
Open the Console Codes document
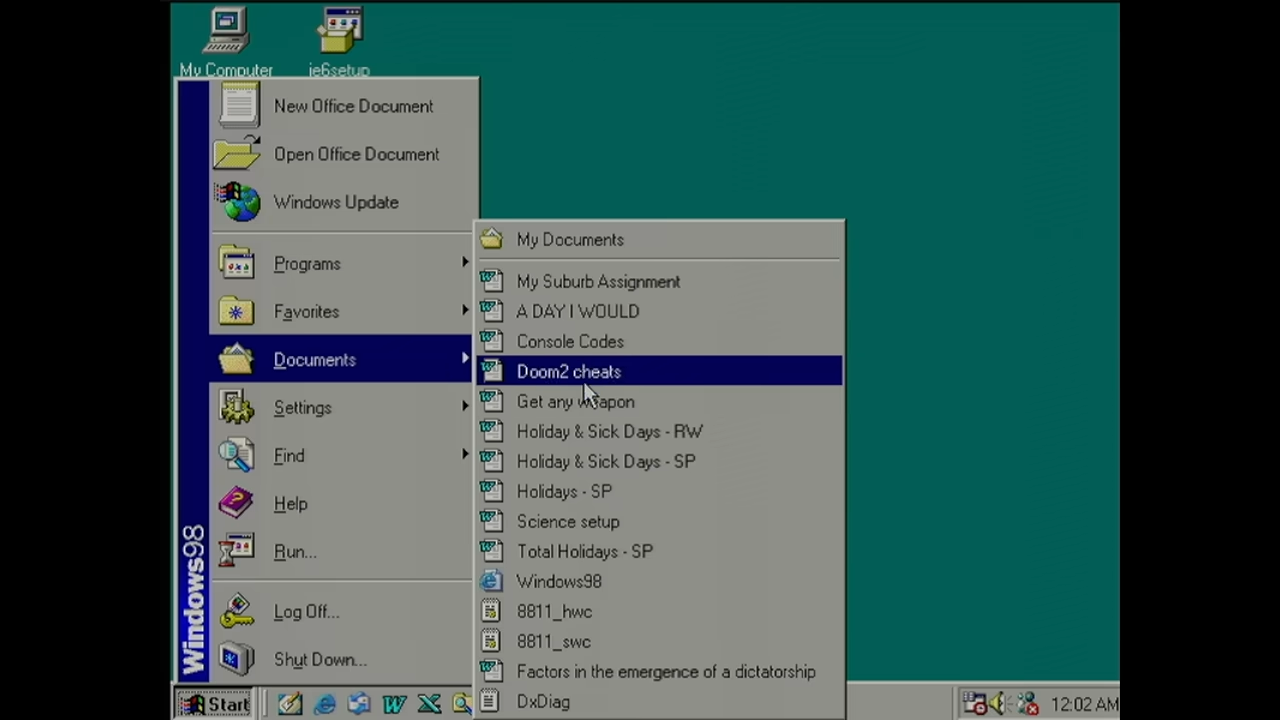[x=659, y=342]
